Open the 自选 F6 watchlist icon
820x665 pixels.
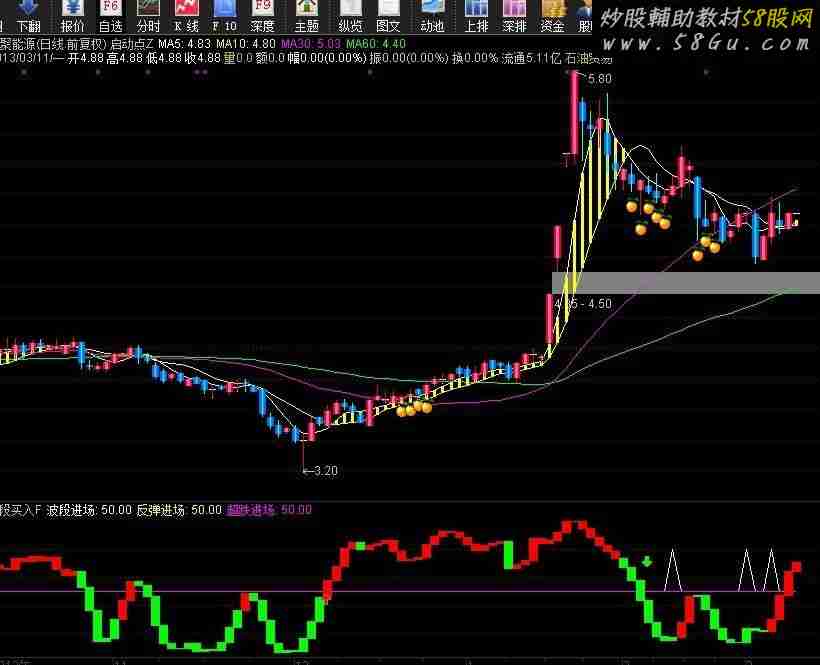110,16
